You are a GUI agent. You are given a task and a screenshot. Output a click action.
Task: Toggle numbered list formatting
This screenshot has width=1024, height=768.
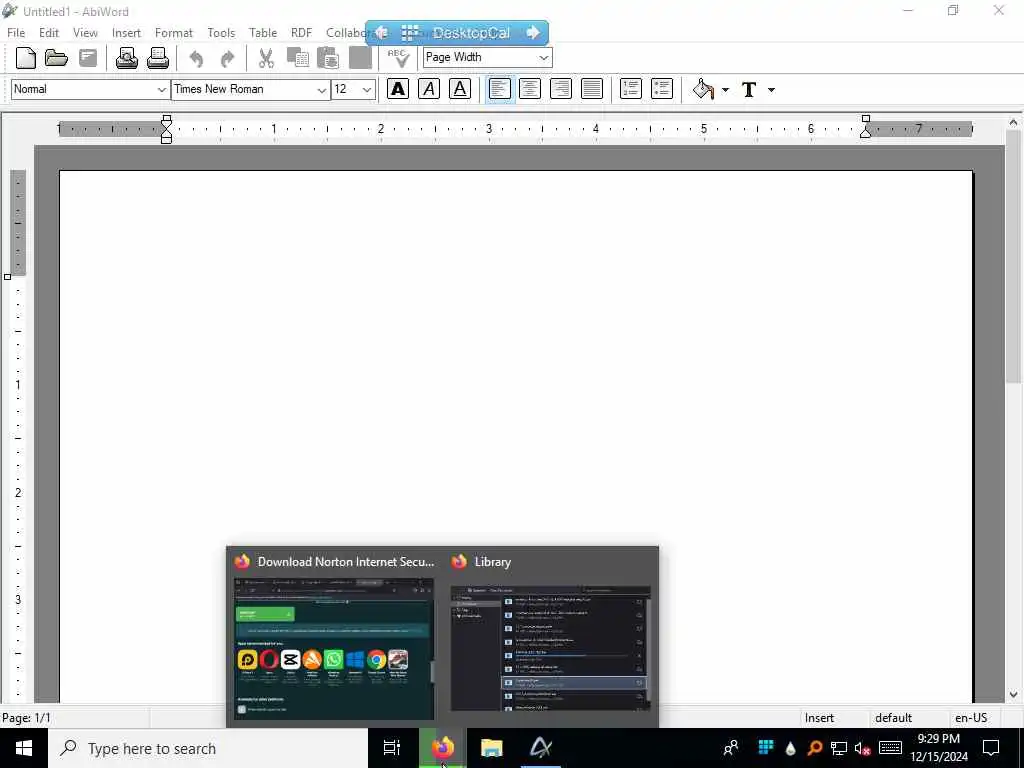[x=631, y=89]
